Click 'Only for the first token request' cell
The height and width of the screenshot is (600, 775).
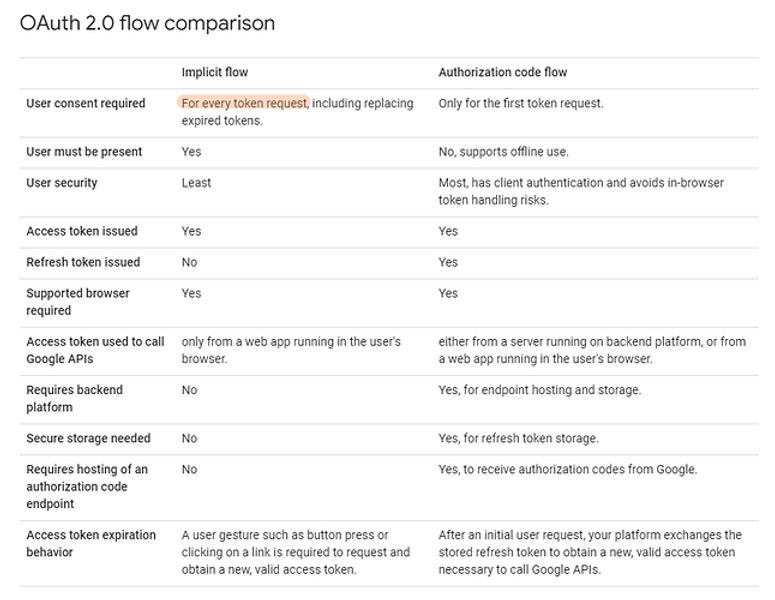coord(520,103)
